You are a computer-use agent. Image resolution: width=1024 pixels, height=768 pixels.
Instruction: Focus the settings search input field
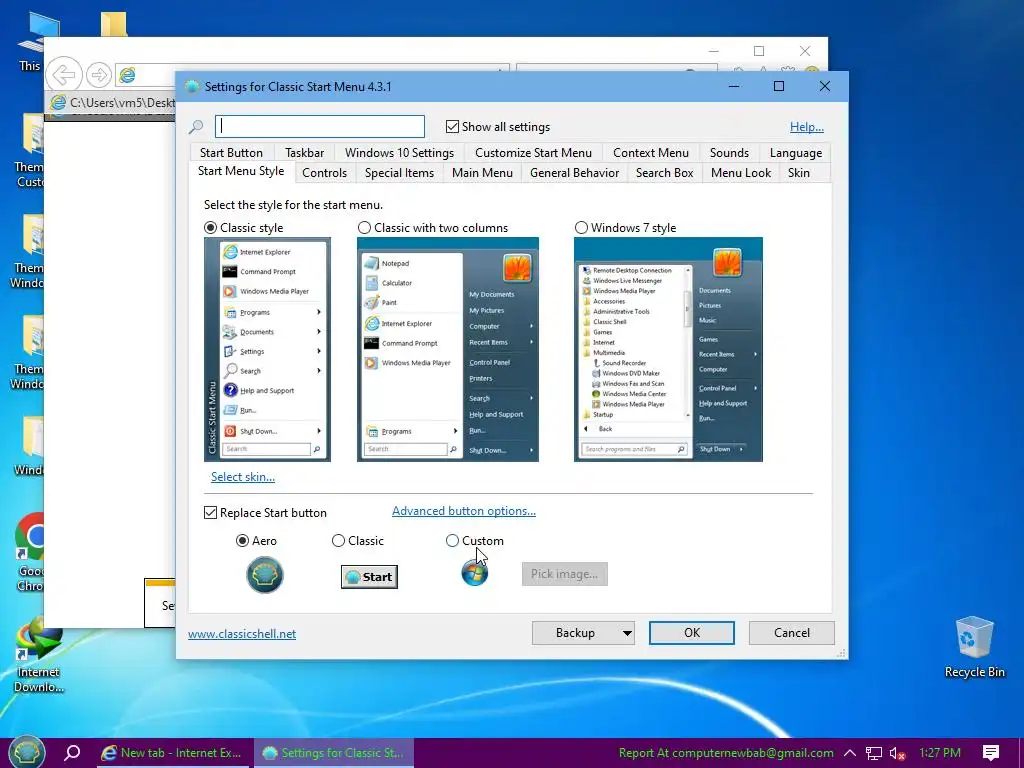coord(320,127)
